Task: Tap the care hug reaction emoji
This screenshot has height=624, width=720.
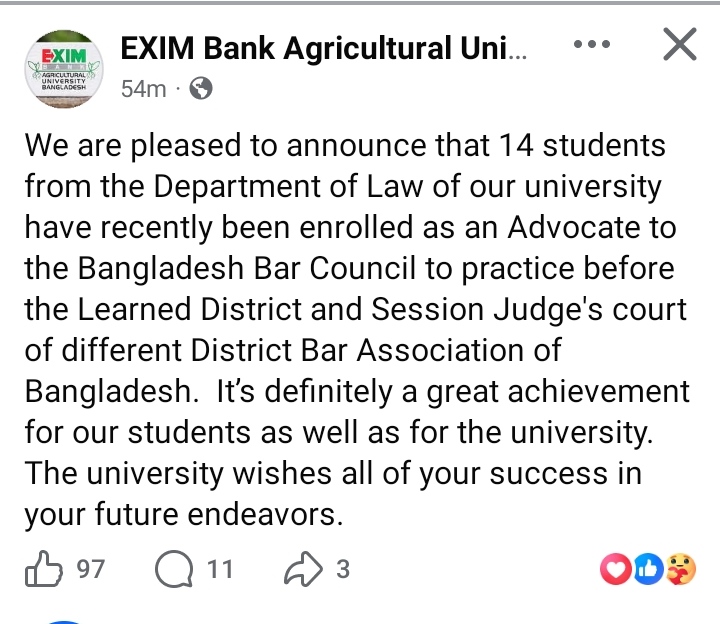Action: tap(680, 569)
